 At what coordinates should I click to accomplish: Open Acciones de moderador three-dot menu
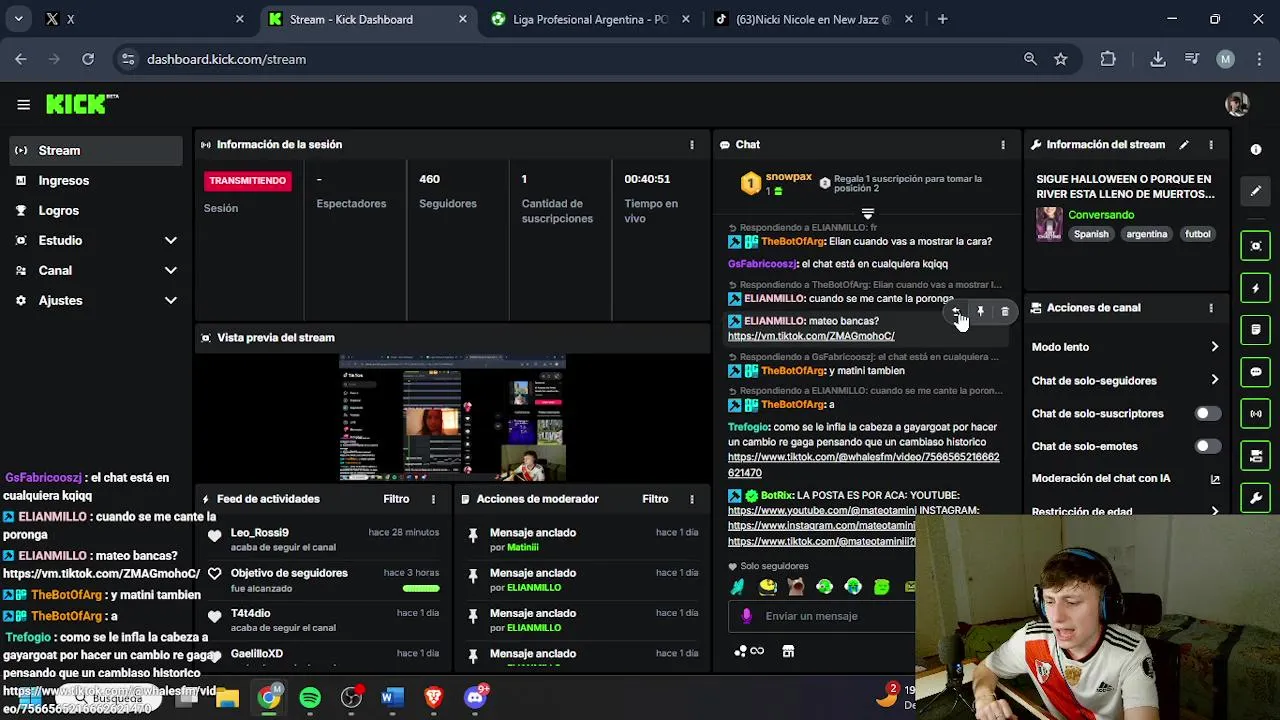coord(691,499)
